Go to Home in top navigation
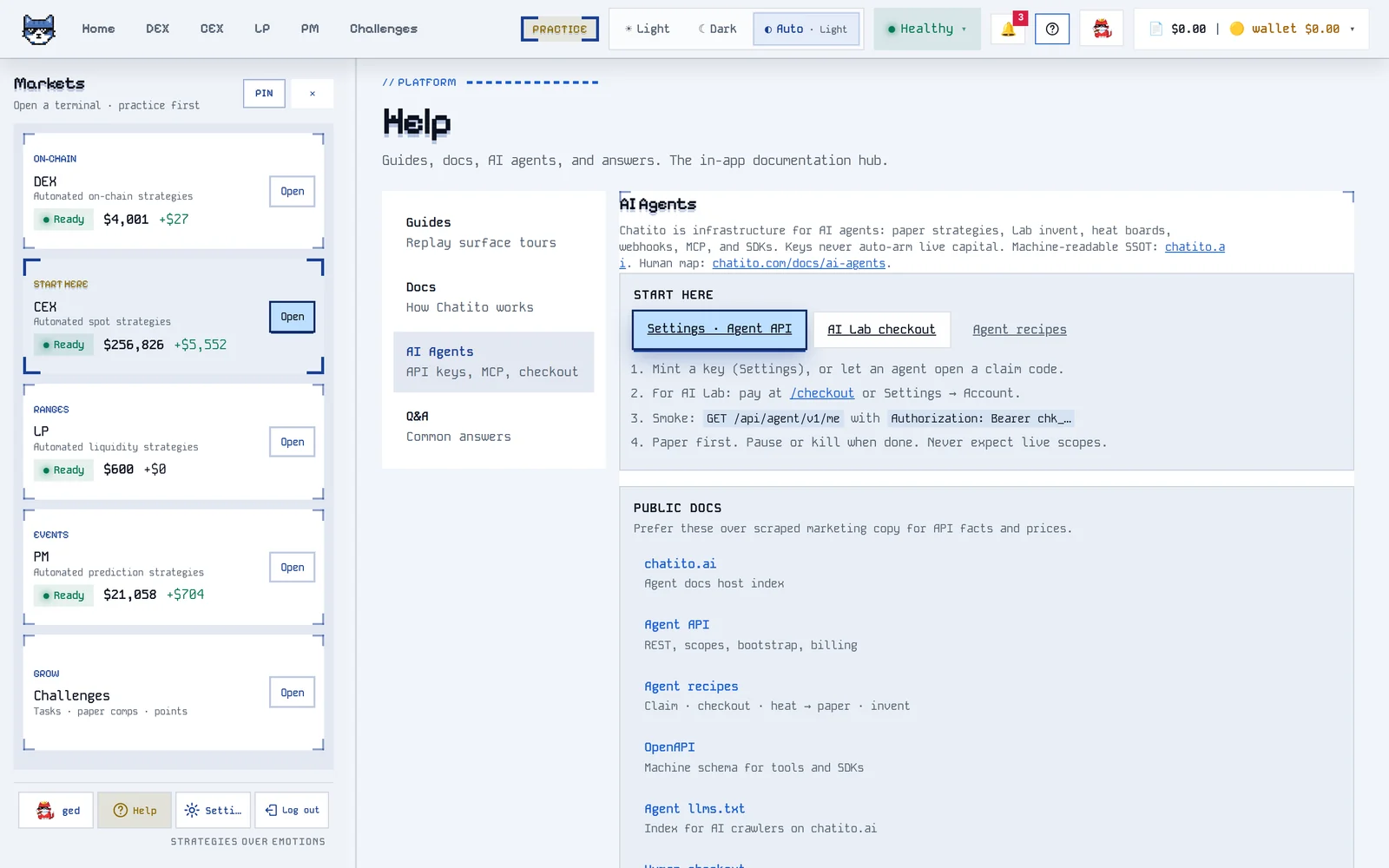The image size is (1389, 868). pos(98,29)
